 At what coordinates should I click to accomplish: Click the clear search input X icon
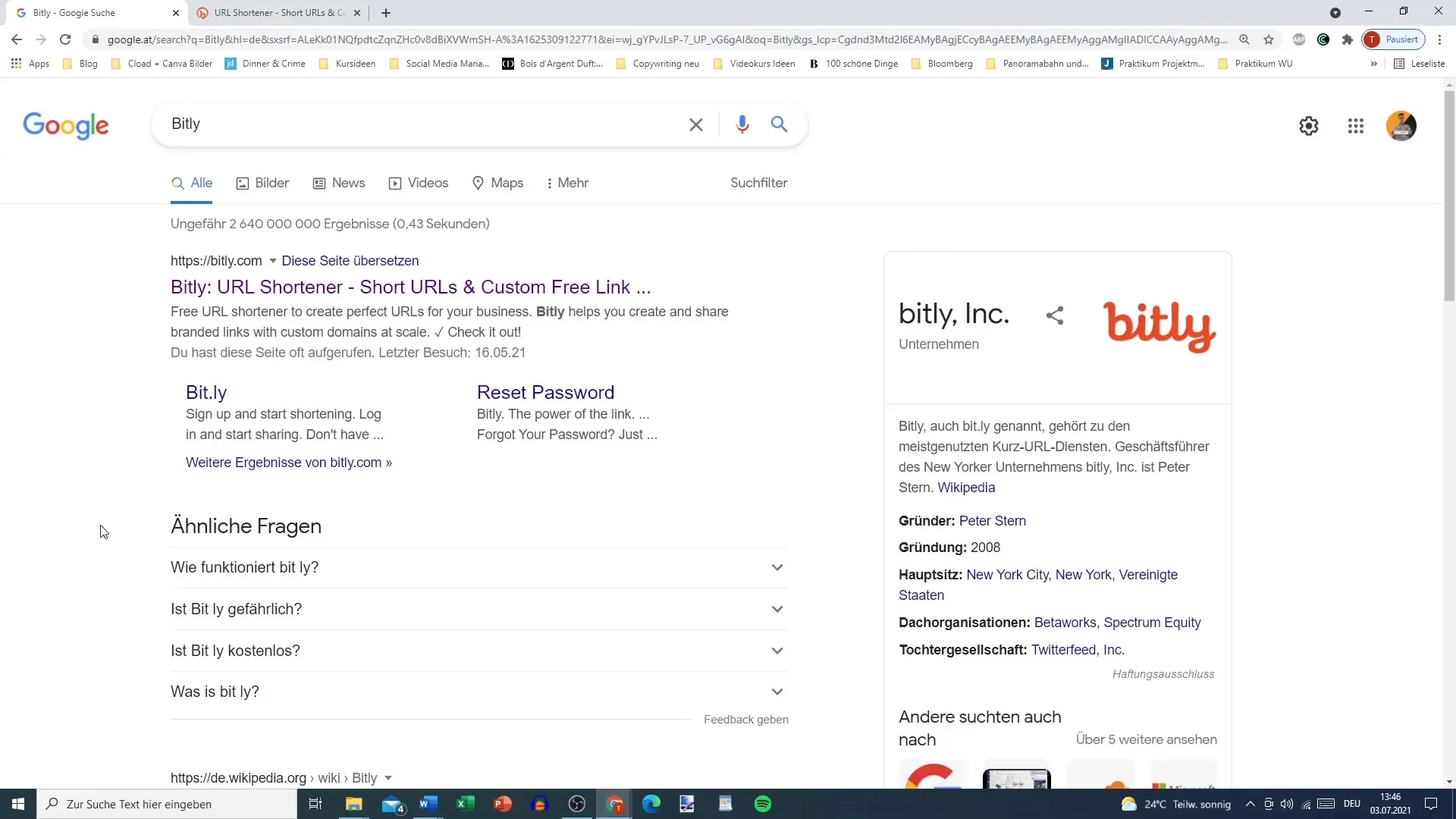pyautogui.click(x=698, y=124)
